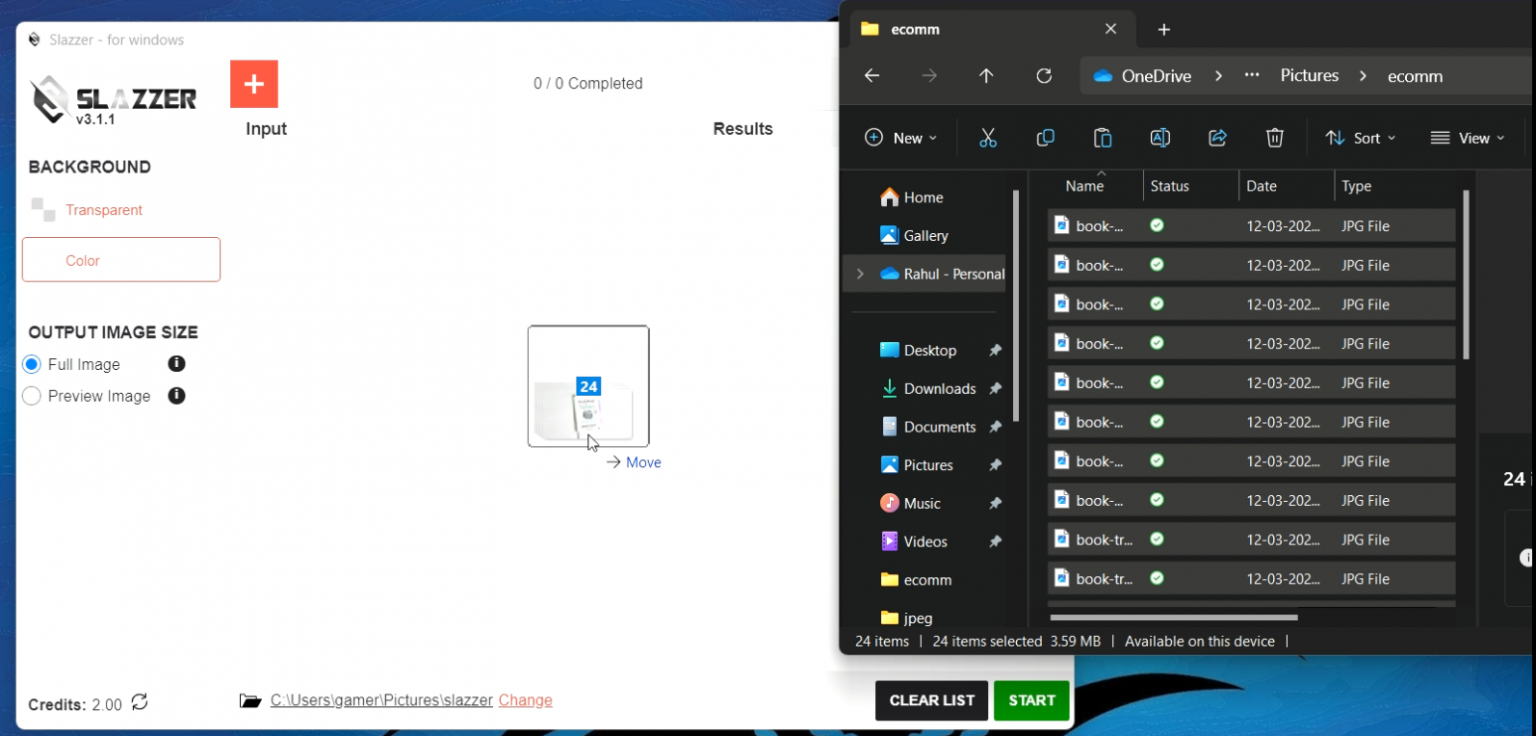Viewport: 1536px width, 736px height.
Task: Select the Preview Image radio button
Action: 31,396
